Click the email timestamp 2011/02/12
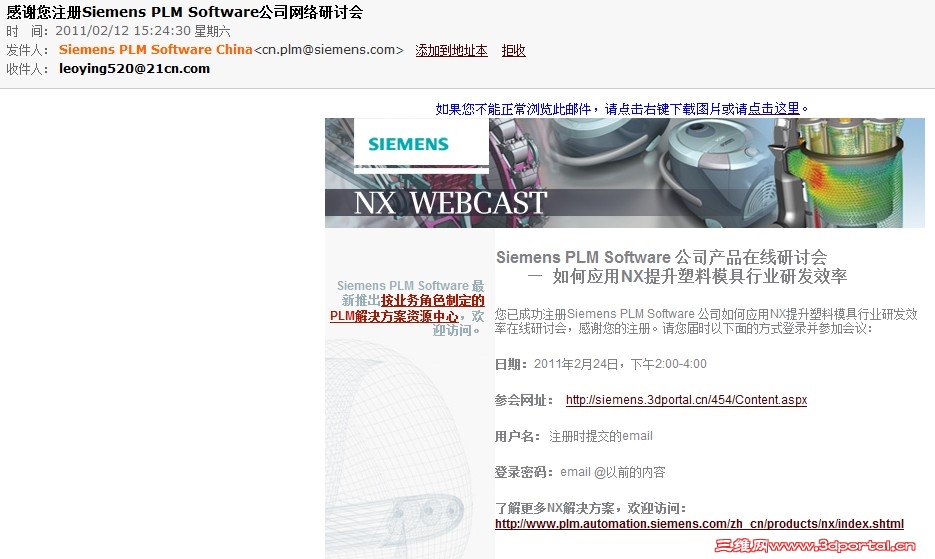 (x=89, y=31)
